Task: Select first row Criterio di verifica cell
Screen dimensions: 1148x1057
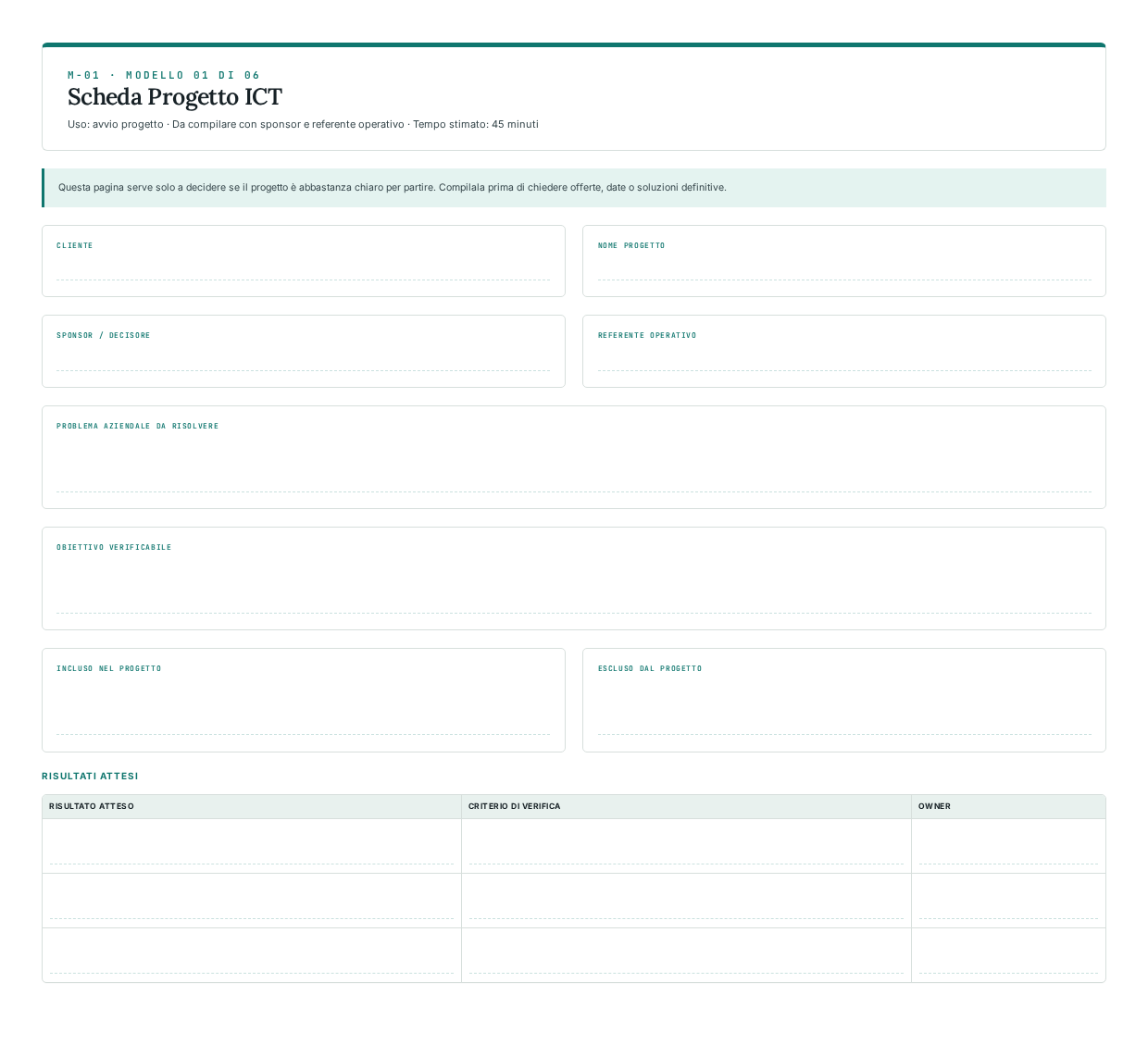Action: point(686,846)
